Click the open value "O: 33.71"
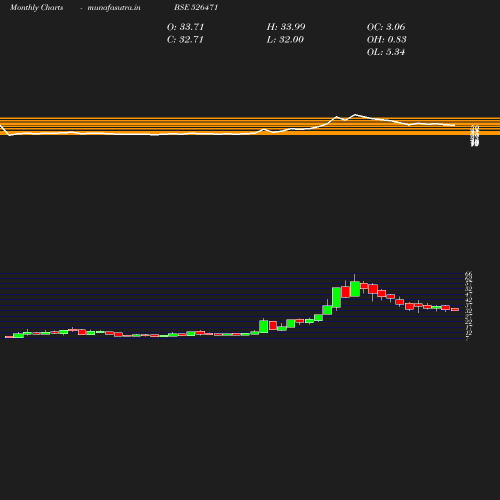The width and height of the screenshot is (500, 500). pyautogui.click(x=185, y=27)
